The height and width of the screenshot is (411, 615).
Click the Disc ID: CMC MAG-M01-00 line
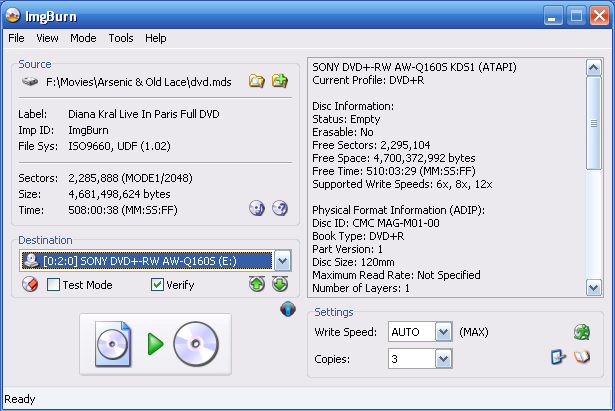click(x=376, y=223)
